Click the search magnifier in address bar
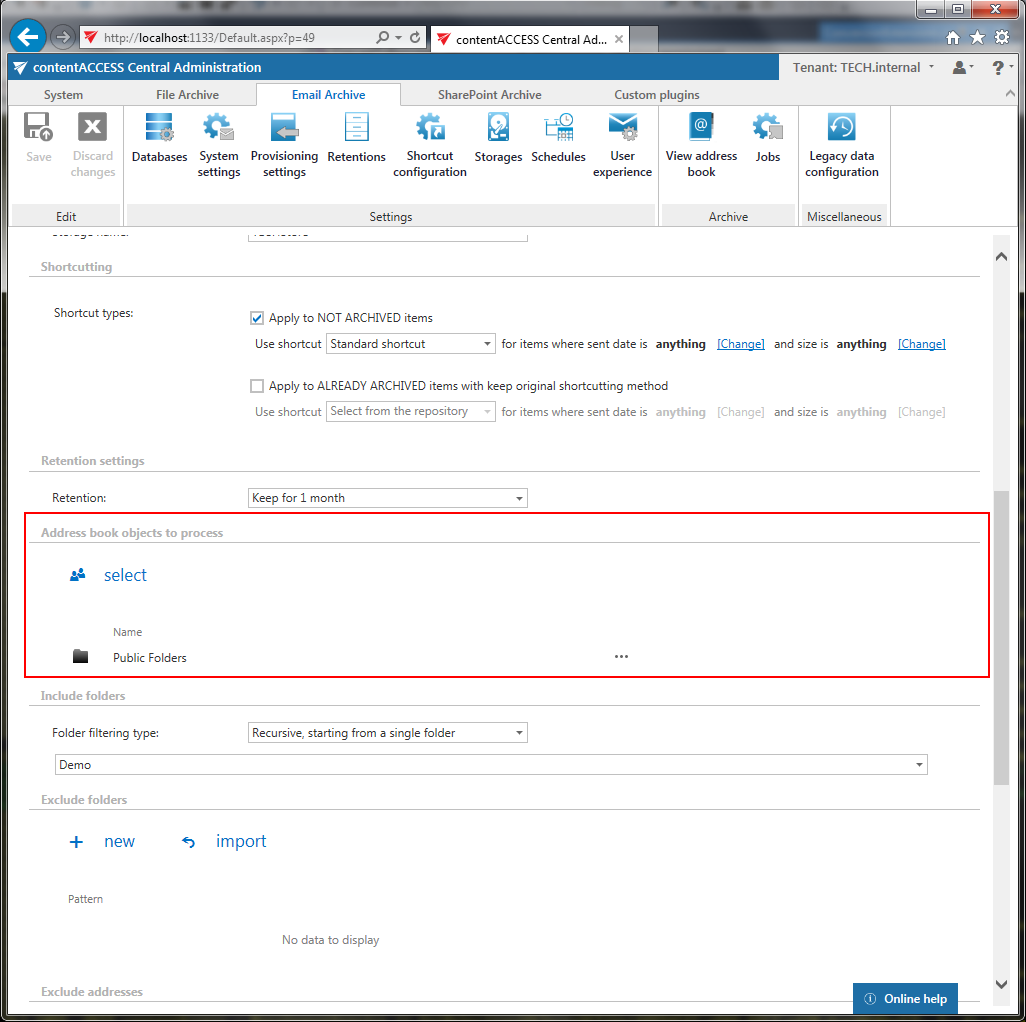 [383, 37]
